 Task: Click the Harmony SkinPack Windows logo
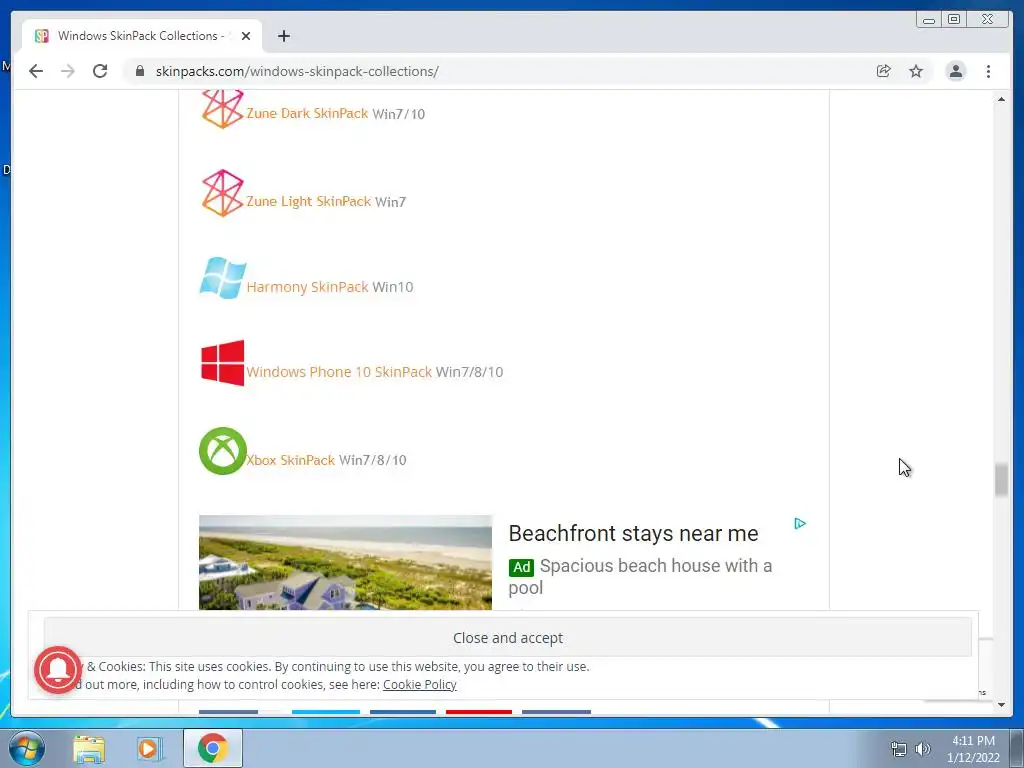click(223, 278)
